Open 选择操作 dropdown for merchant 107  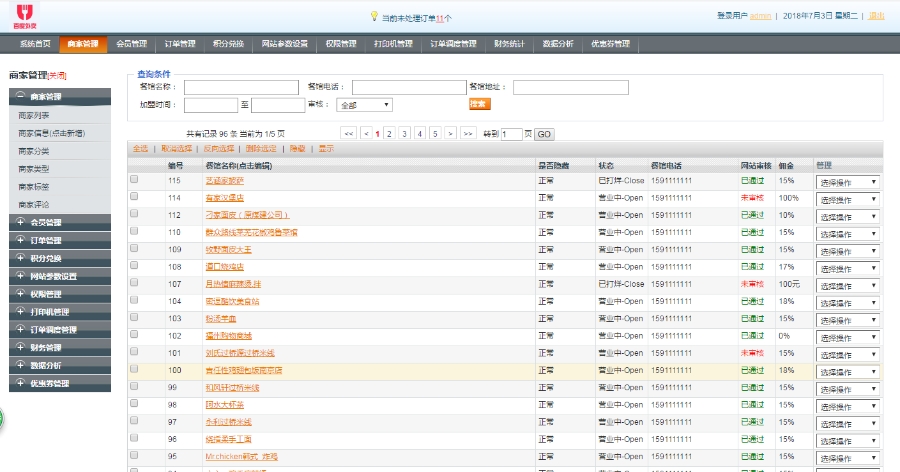847,285
